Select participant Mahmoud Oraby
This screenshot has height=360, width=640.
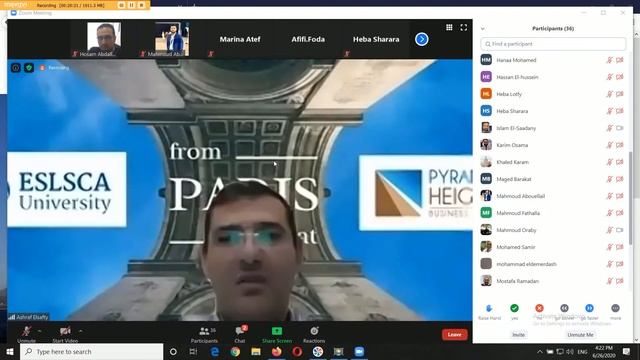[x=552, y=230]
